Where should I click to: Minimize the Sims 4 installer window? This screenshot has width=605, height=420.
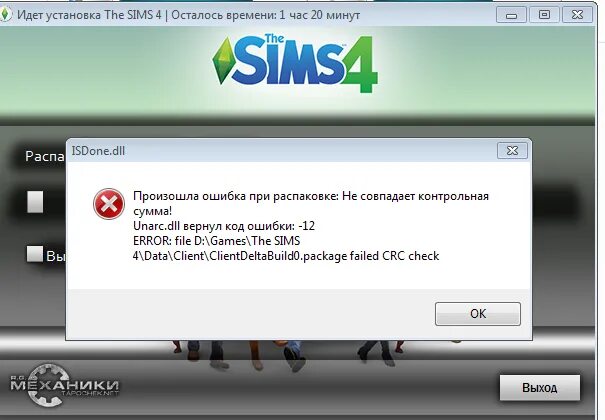coord(511,15)
